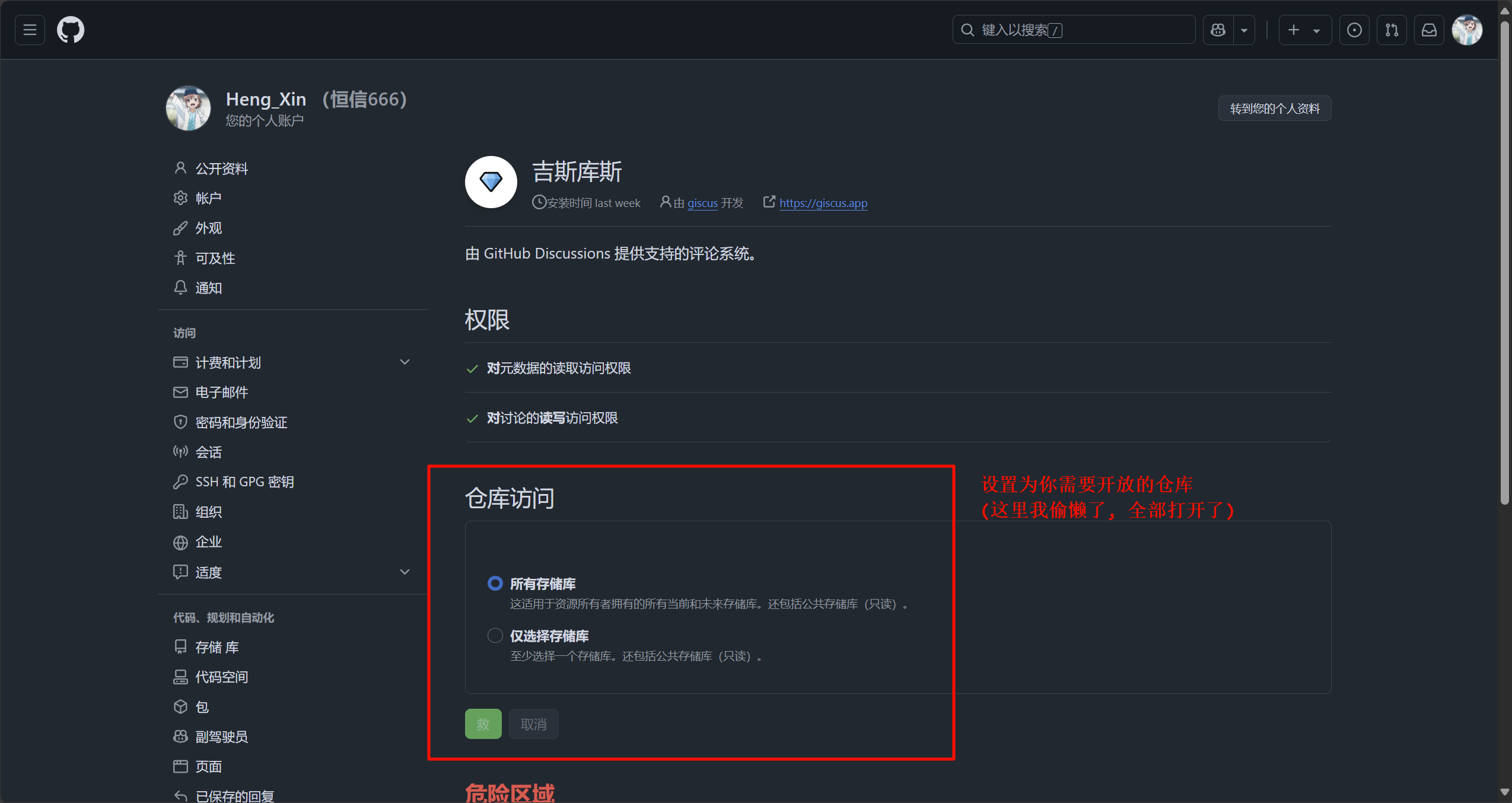Screen dimensions: 1512x803
Task: Expand the 计费和计划 chevron
Action: pyautogui.click(x=405, y=362)
